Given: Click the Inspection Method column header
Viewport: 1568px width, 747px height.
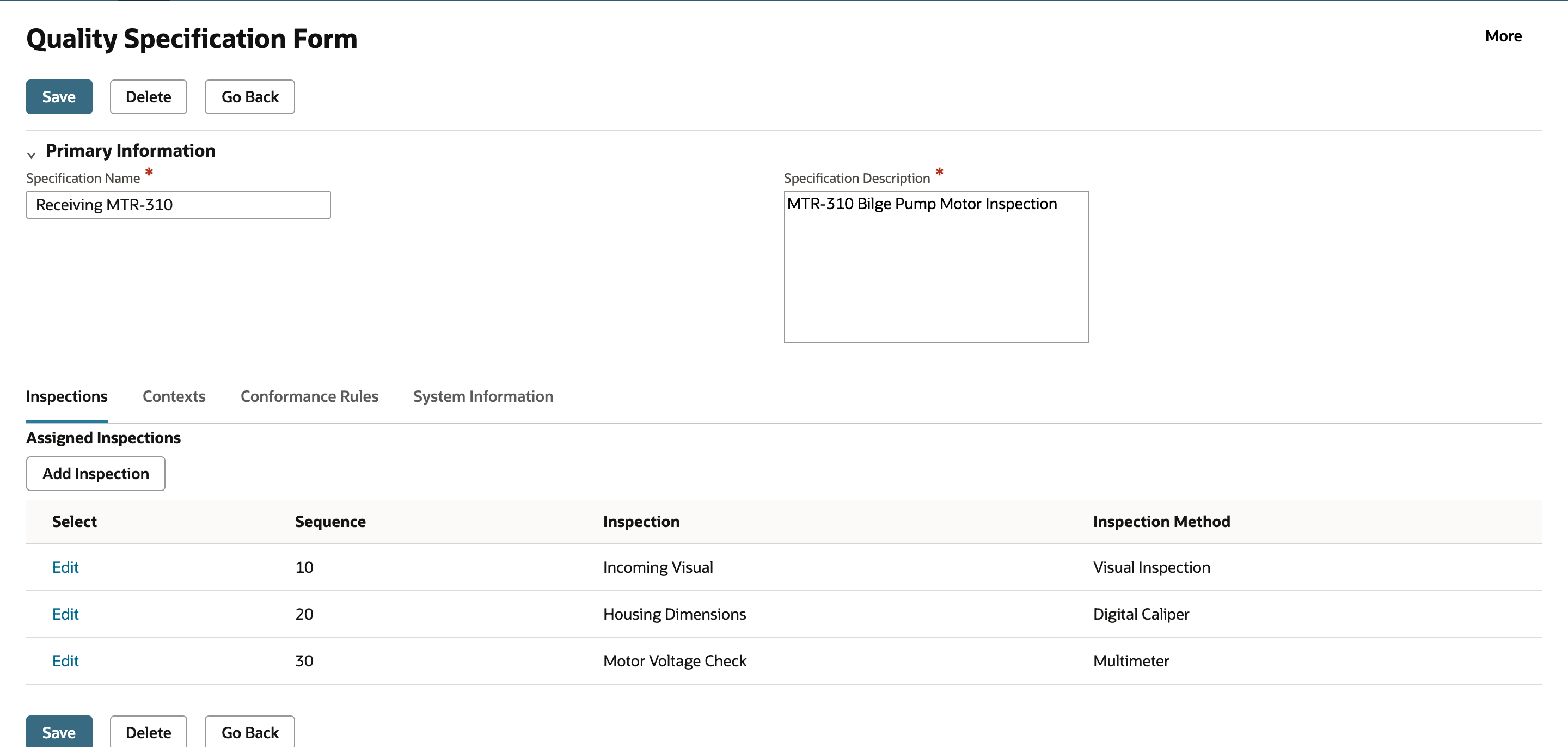Looking at the screenshot, I should 1161,522.
